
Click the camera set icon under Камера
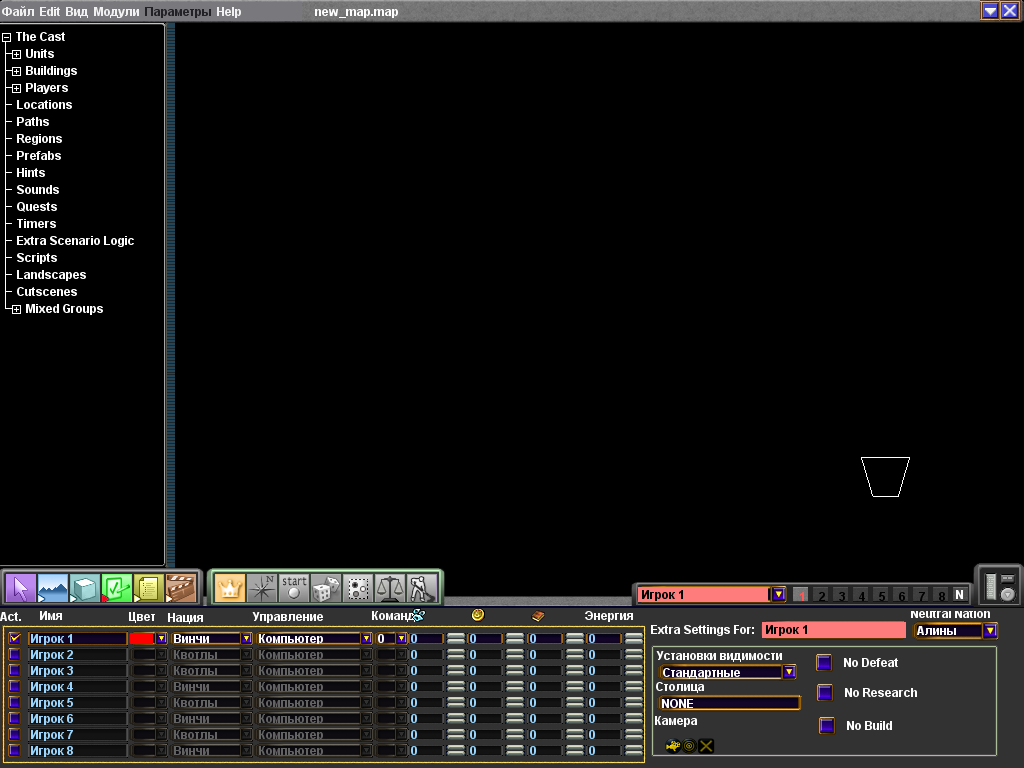pyautogui.click(x=673, y=746)
